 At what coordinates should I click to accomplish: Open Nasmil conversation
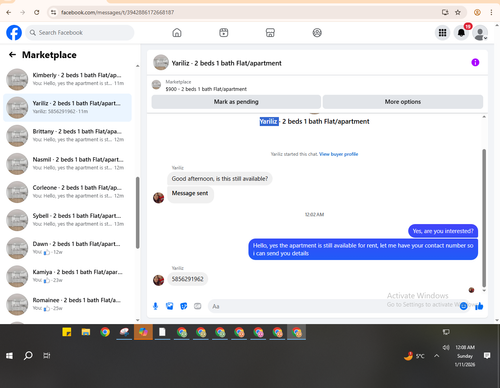click(x=67, y=164)
